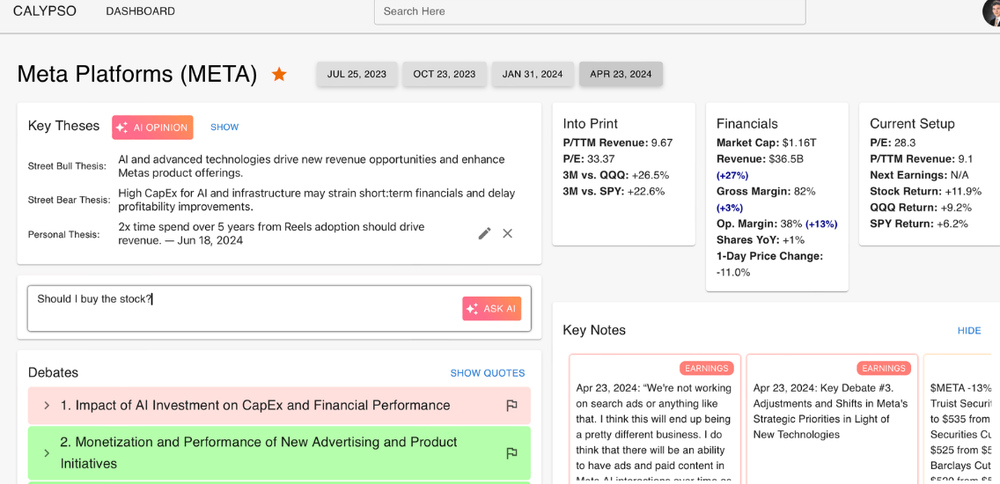Select the Jul 25, 2023 date tab
The image size is (1000, 484).
[357, 74]
